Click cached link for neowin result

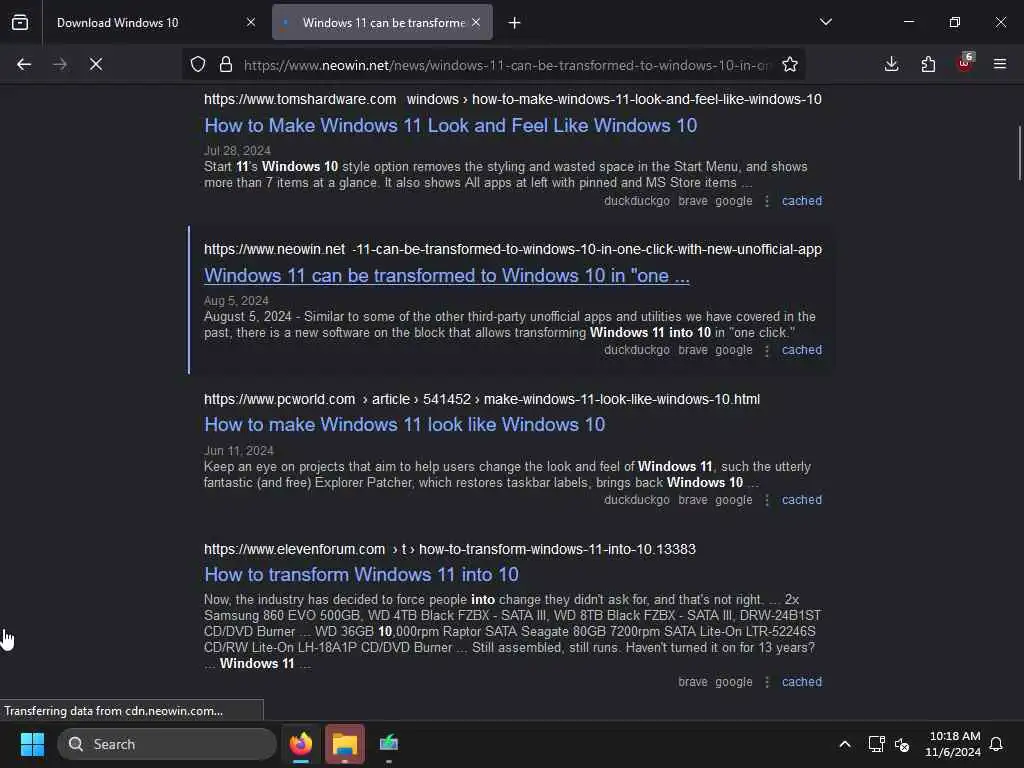802,349
